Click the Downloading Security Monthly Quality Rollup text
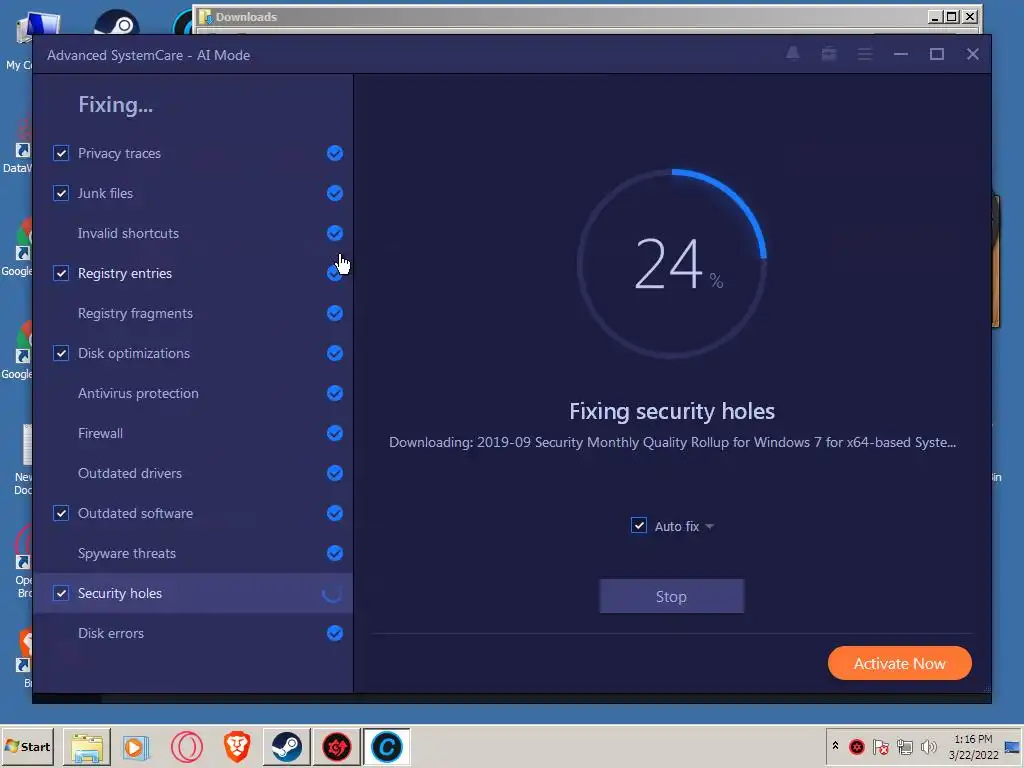Screen dimensions: 1024x768 pyautogui.click(x=672, y=442)
